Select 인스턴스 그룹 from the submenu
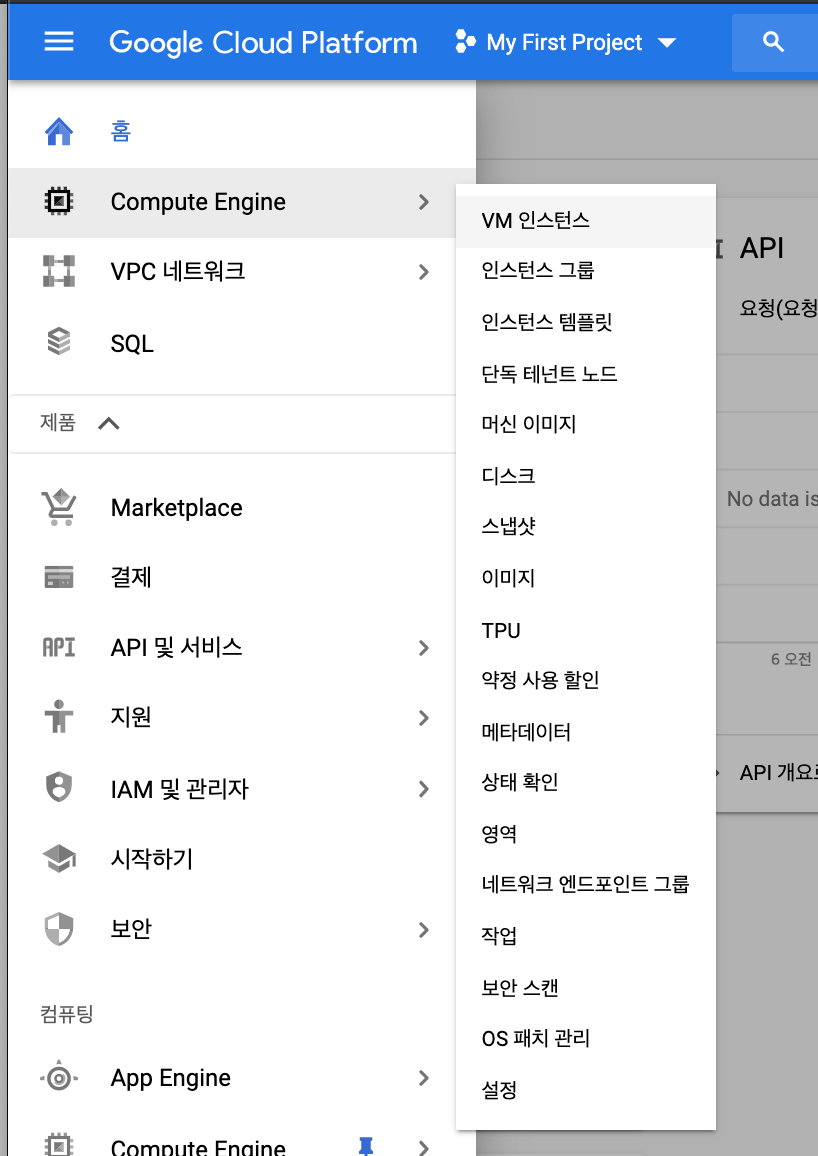This screenshot has height=1156, width=818. (x=586, y=271)
